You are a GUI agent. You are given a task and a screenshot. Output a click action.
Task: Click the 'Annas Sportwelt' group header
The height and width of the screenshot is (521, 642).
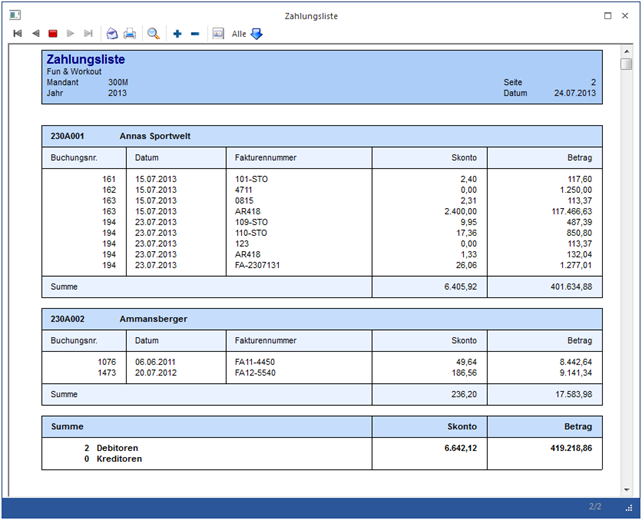[154, 135]
